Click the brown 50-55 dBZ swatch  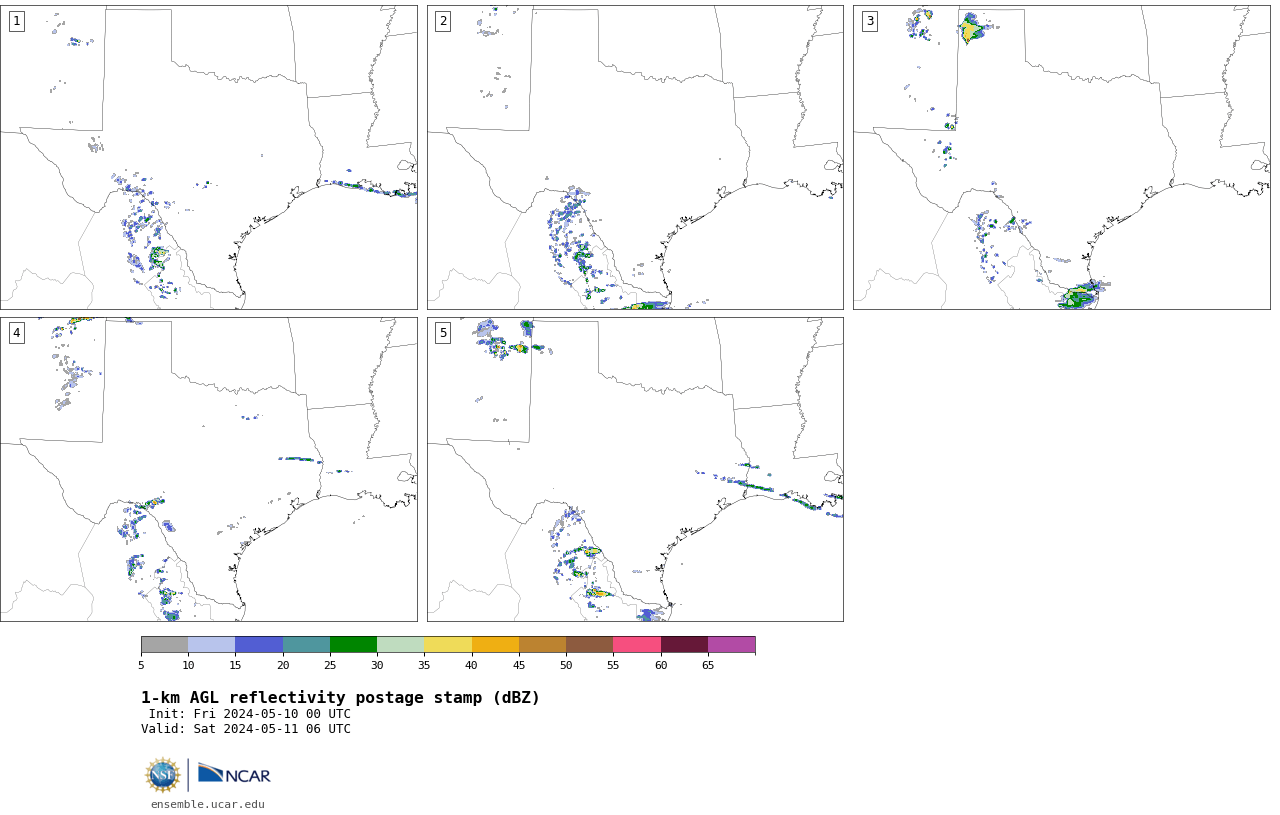tap(590, 644)
